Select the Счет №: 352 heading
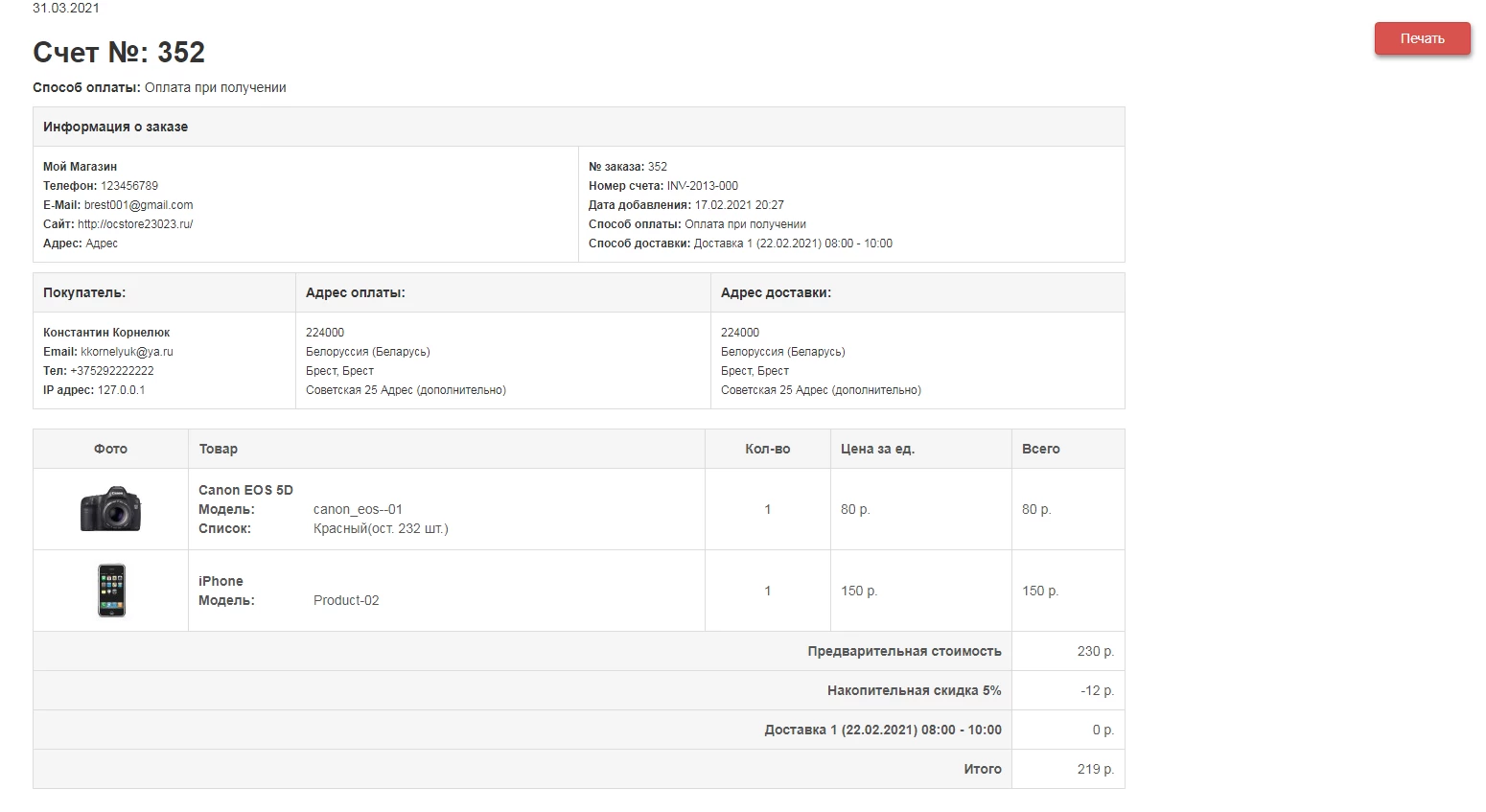Image resolution: width=1486 pixels, height=812 pixels. (119, 53)
